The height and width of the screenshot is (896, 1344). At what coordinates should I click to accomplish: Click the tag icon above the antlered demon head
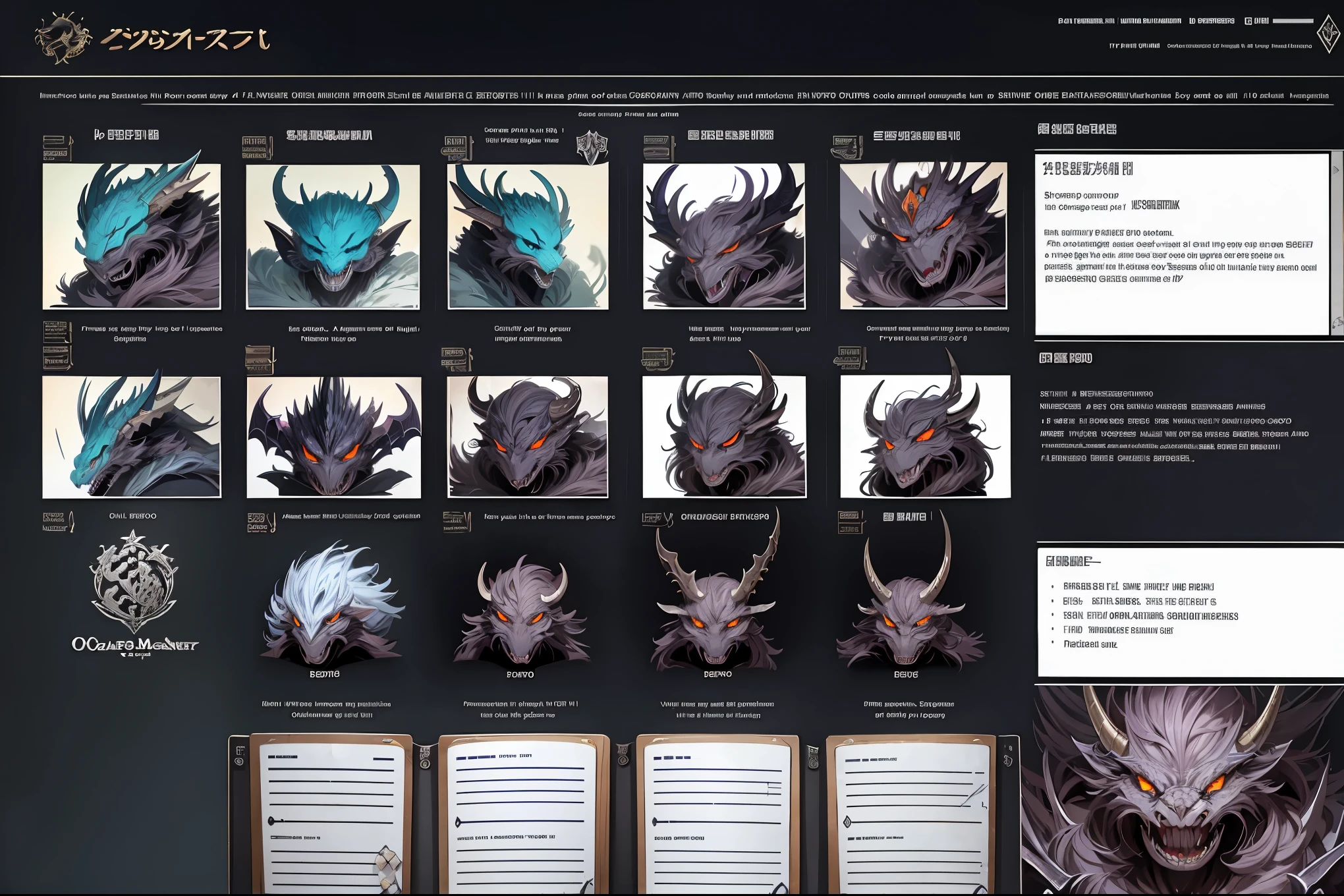(657, 519)
